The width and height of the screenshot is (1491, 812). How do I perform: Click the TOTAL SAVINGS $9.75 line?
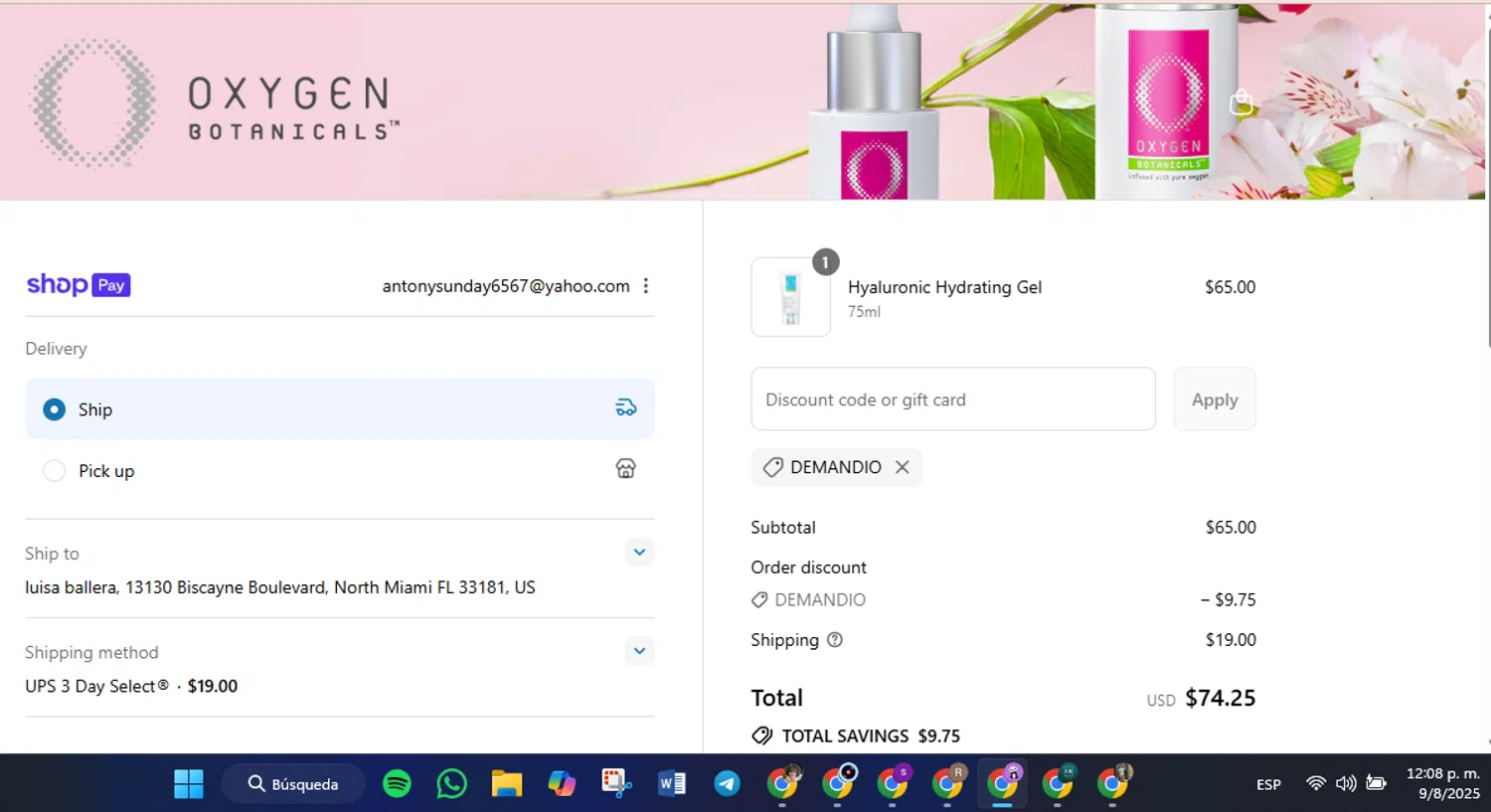(856, 736)
